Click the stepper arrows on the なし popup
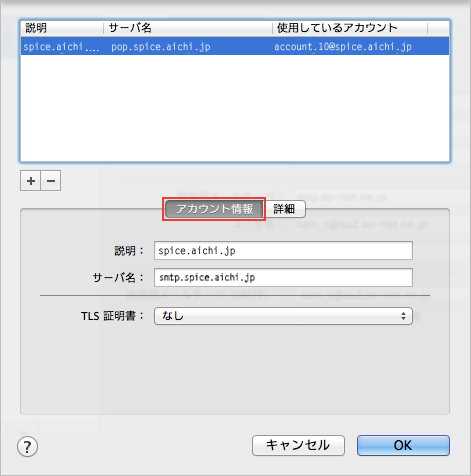 tap(403, 316)
